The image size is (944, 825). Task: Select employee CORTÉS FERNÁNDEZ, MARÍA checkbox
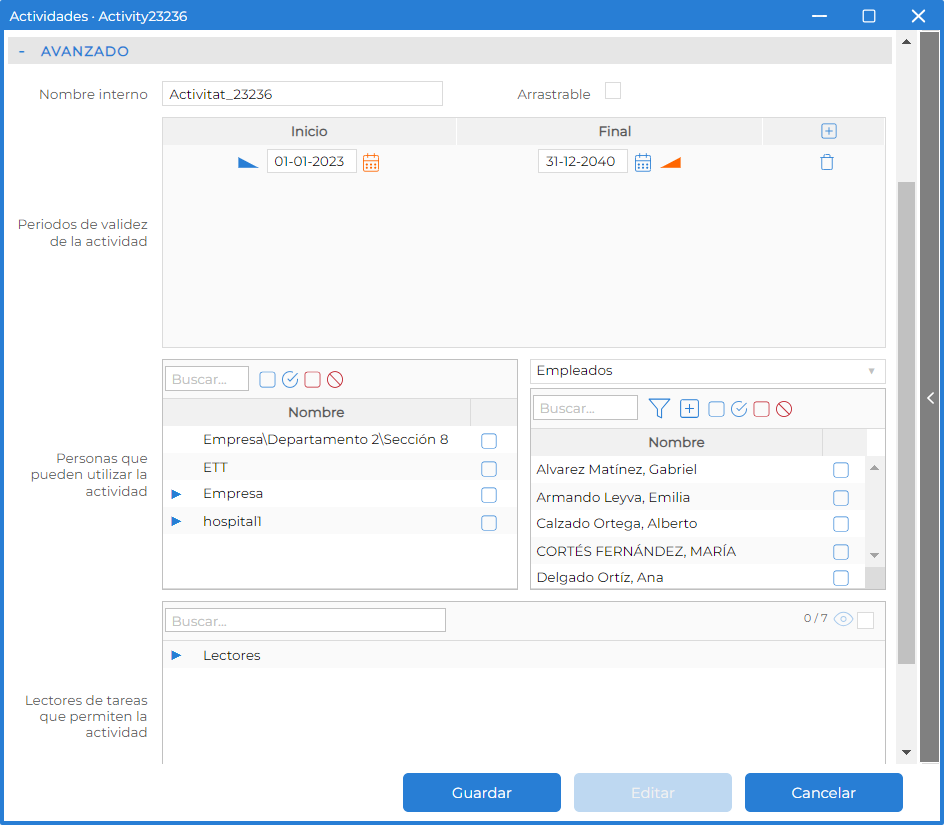(841, 552)
